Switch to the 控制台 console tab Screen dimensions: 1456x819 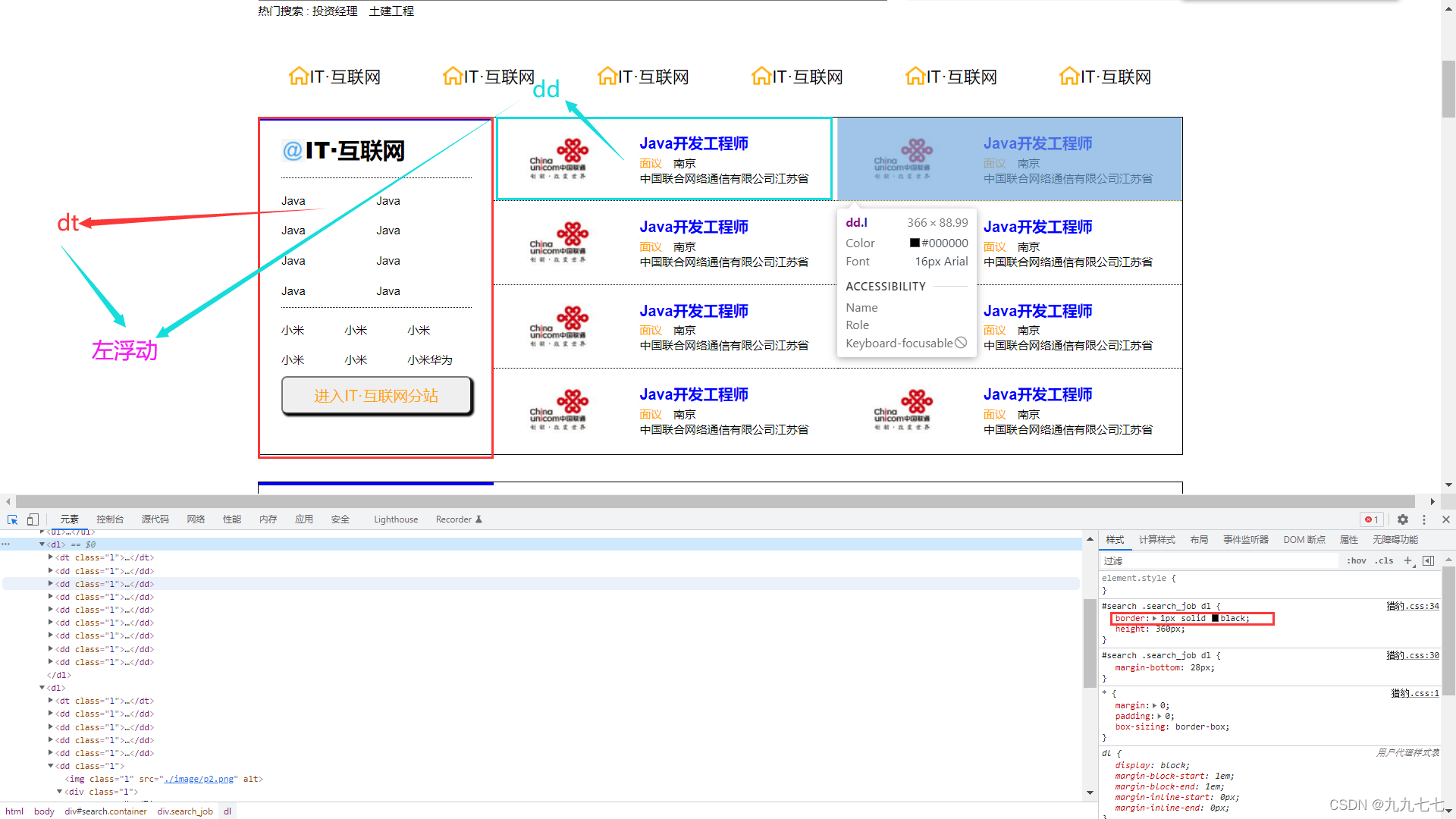pyautogui.click(x=110, y=519)
